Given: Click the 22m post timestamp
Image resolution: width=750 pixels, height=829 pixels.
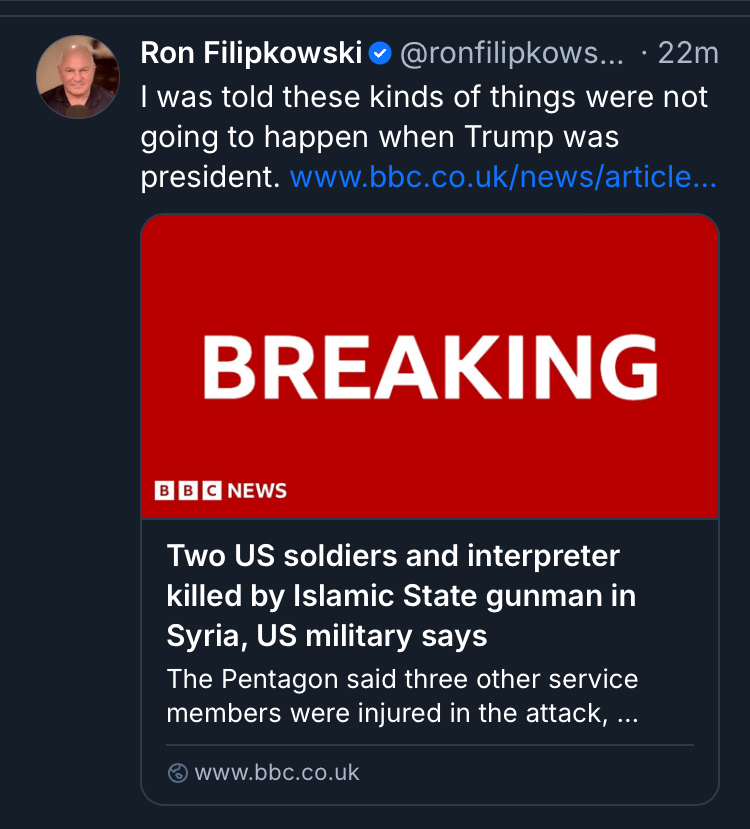Looking at the screenshot, I should [687, 54].
